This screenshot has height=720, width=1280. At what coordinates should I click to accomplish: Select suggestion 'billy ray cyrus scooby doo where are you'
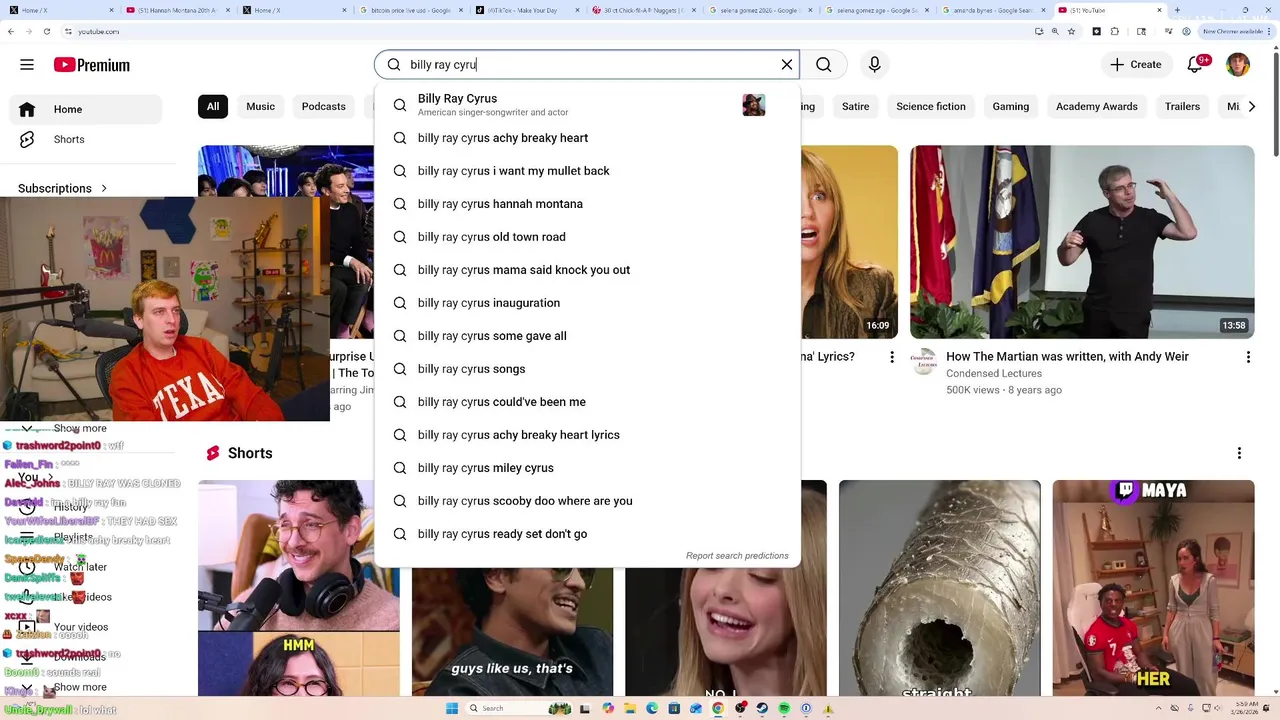pyautogui.click(x=587, y=501)
